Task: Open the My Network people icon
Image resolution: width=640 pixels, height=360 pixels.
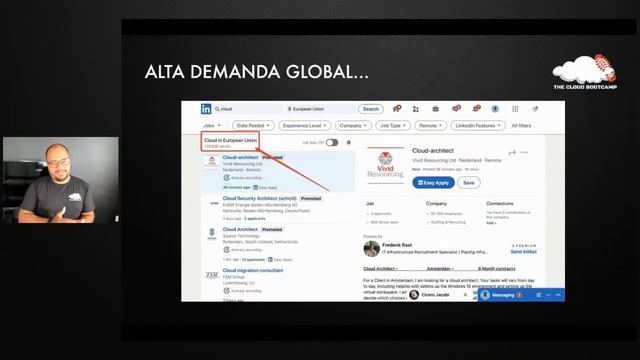Action: click(x=416, y=109)
